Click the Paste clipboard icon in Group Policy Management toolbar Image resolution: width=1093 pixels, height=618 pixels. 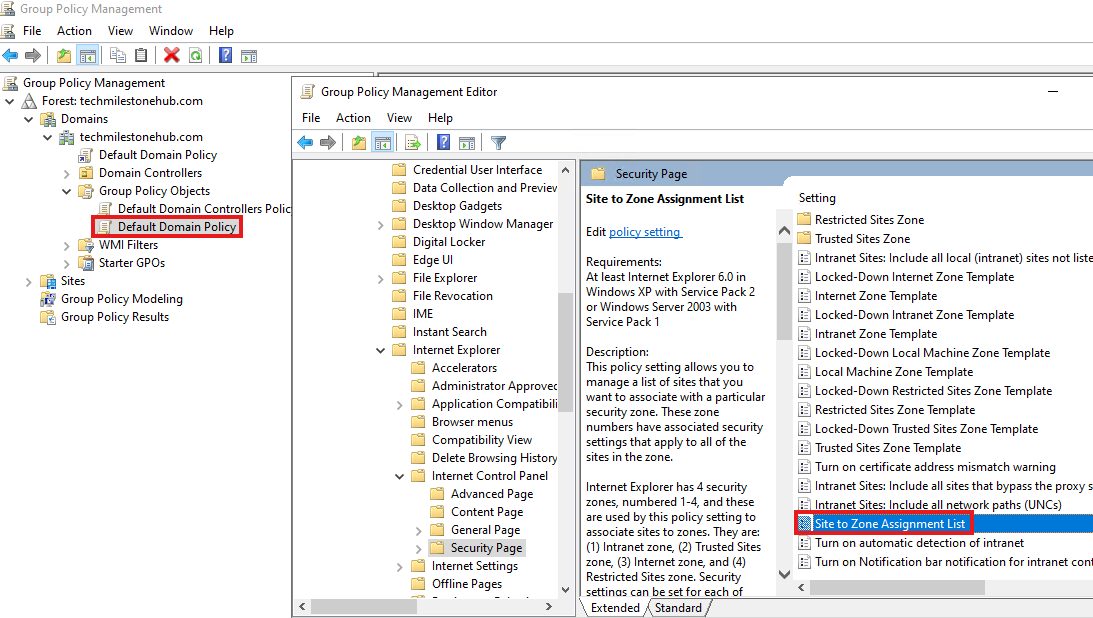pyautogui.click(x=141, y=55)
